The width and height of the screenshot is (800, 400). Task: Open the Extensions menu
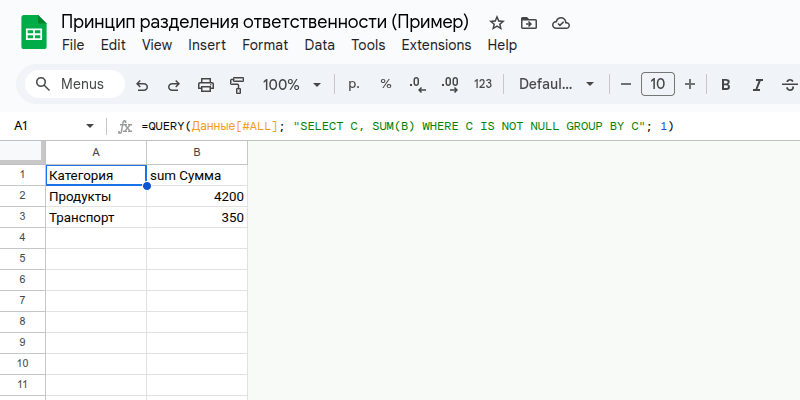(x=436, y=45)
